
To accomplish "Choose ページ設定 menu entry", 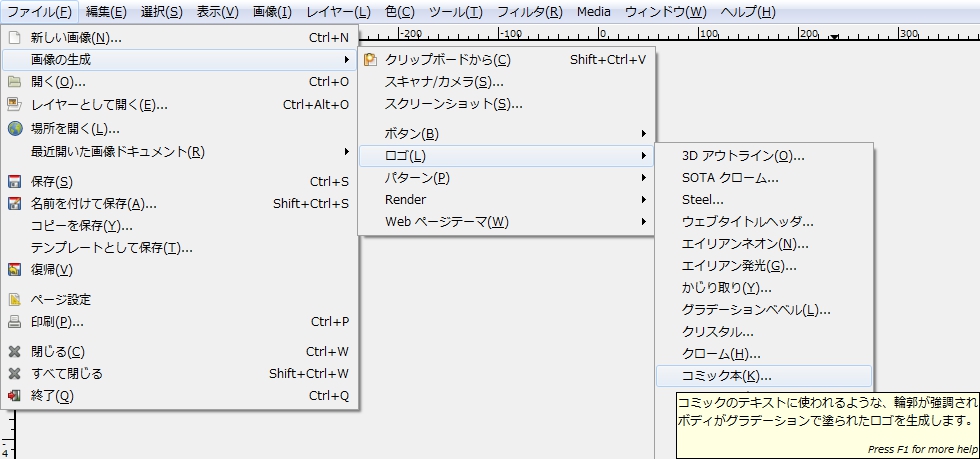I will (x=180, y=300).
